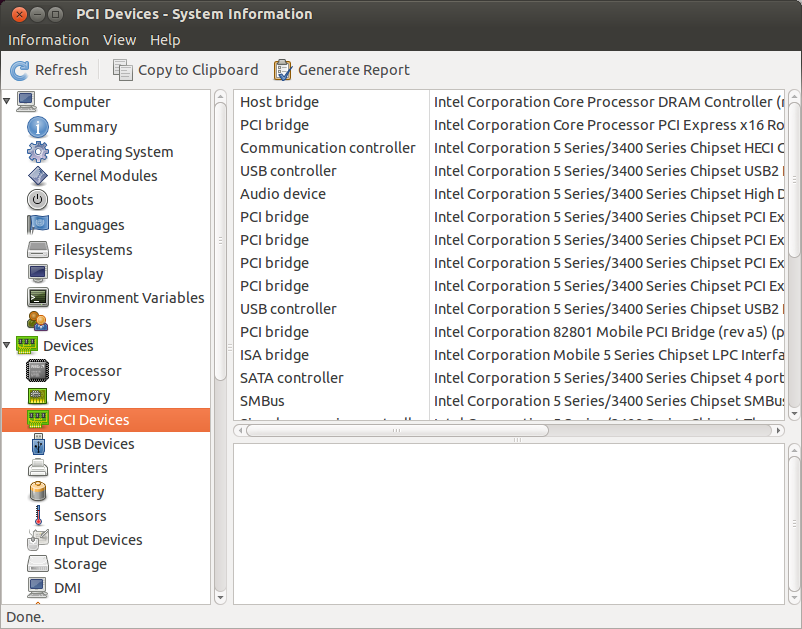
Task: Click the Copy to Clipboard icon
Action: click(123, 70)
